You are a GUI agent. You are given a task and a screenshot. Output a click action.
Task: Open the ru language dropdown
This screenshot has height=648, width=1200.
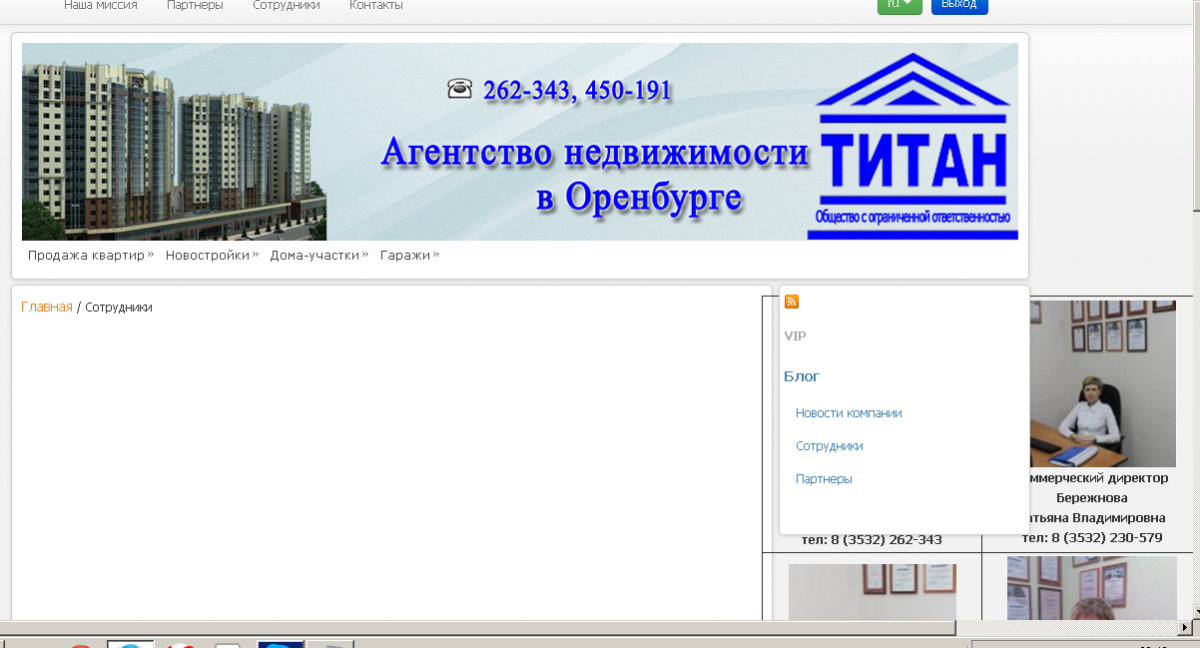899,5
